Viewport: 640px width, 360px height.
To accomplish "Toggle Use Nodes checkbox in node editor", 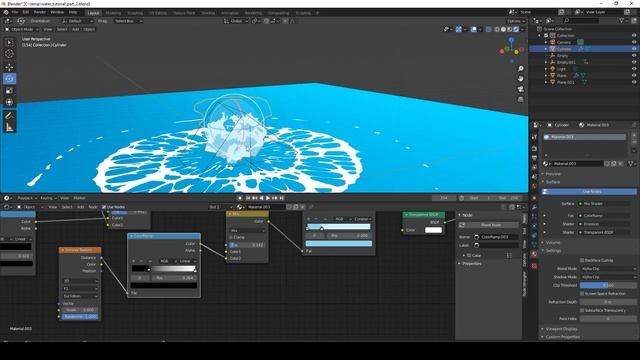I will (104, 207).
